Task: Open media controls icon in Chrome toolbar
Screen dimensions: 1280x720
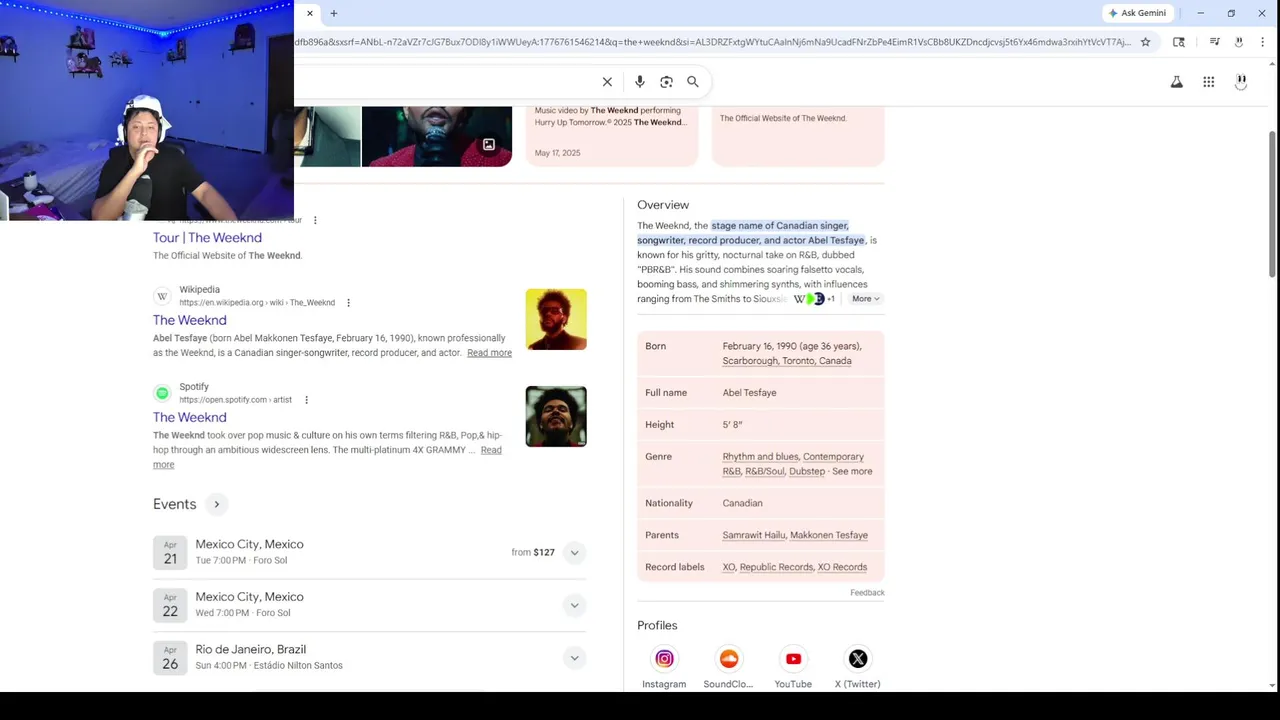Action: coord(1214,42)
